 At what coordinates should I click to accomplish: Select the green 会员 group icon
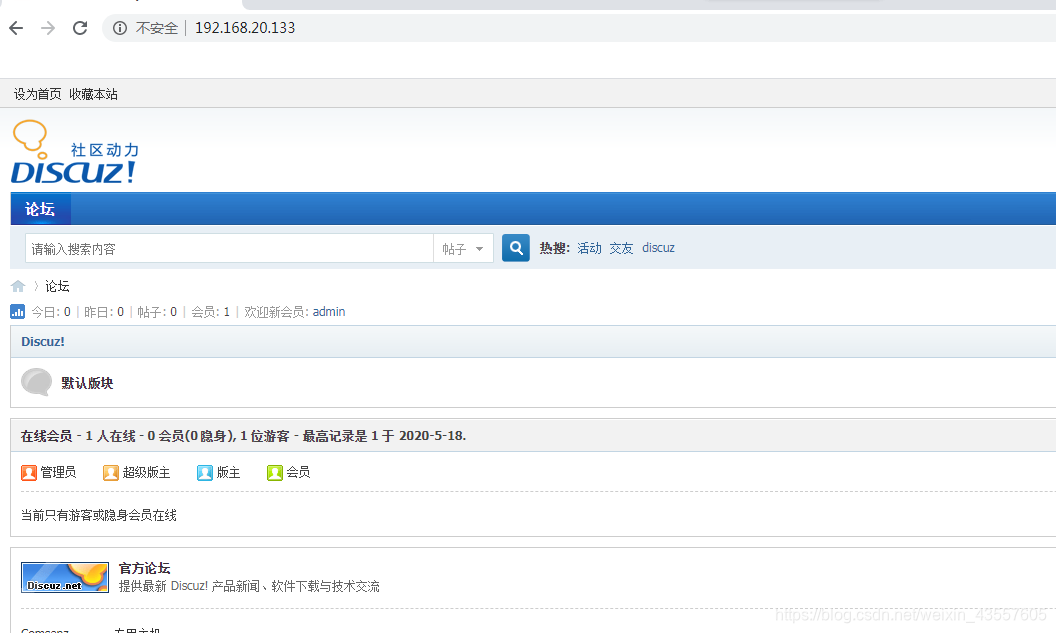pyautogui.click(x=274, y=472)
